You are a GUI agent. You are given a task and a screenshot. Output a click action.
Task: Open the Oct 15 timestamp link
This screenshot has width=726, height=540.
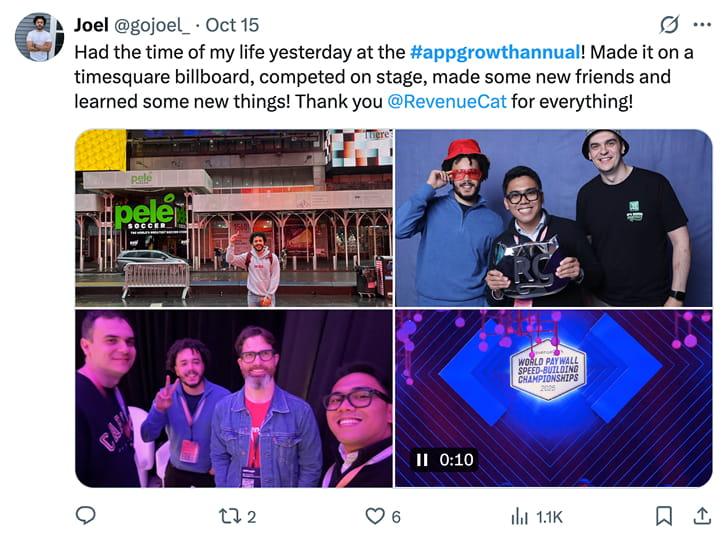(x=232, y=25)
